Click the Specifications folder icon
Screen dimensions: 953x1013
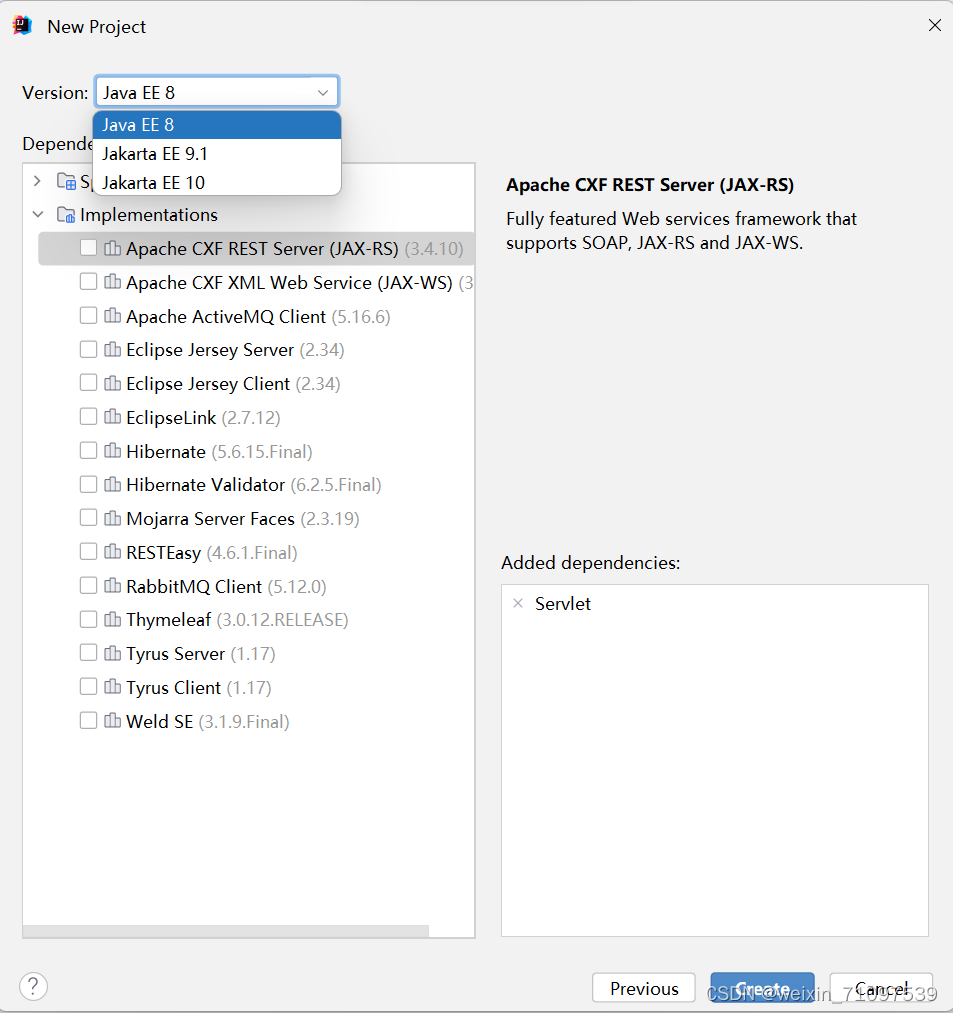coord(66,181)
